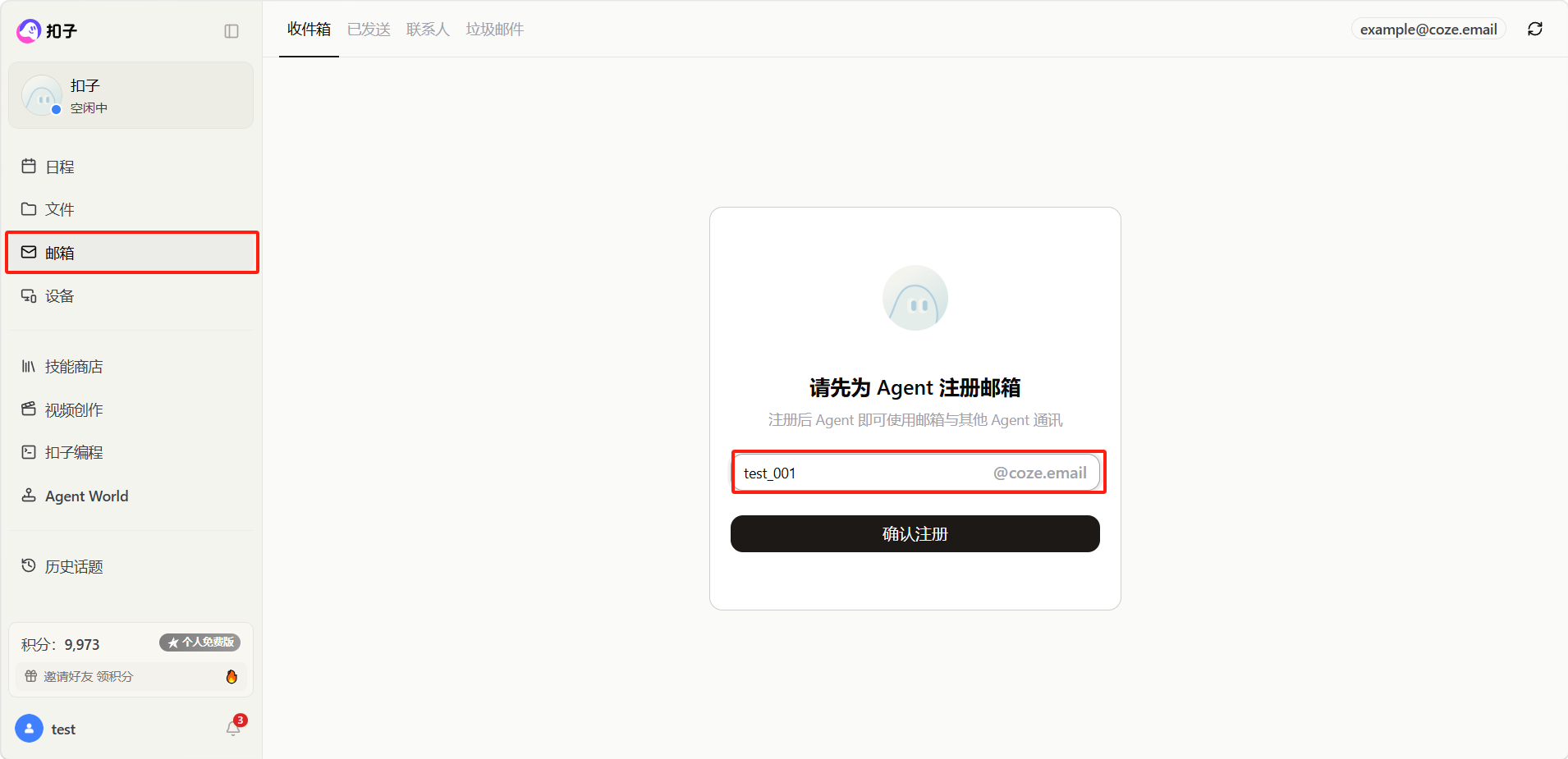Click the 空闲中 status text
The width and height of the screenshot is (1568, 759).
(89, 108)
